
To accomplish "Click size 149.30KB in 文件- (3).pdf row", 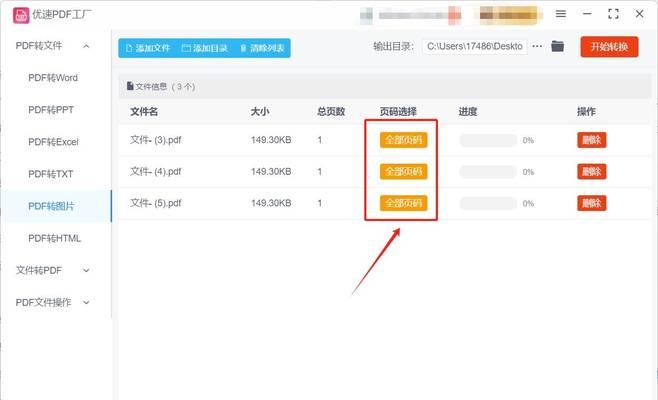I will tap(271, 140).
